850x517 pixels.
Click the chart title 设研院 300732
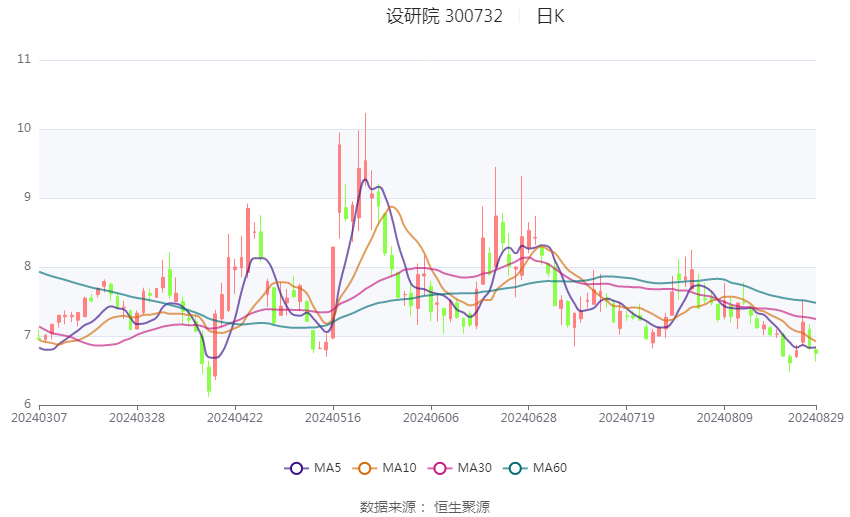coord(445,16)
